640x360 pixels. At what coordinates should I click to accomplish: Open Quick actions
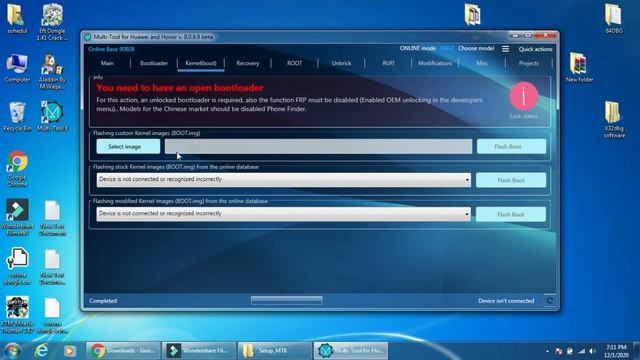(535, 49)
